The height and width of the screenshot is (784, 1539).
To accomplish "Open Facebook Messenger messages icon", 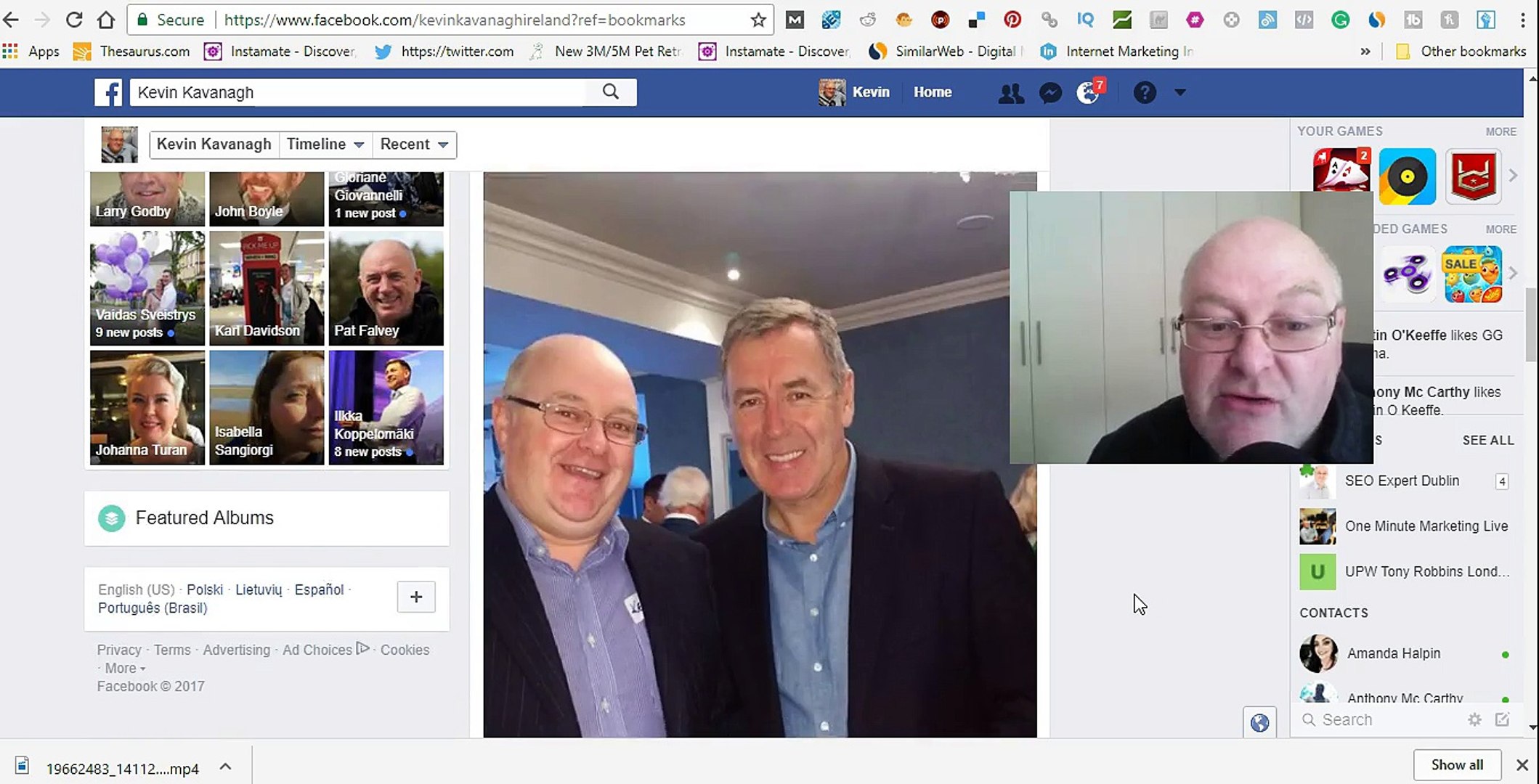I will tap(1050, 92).
